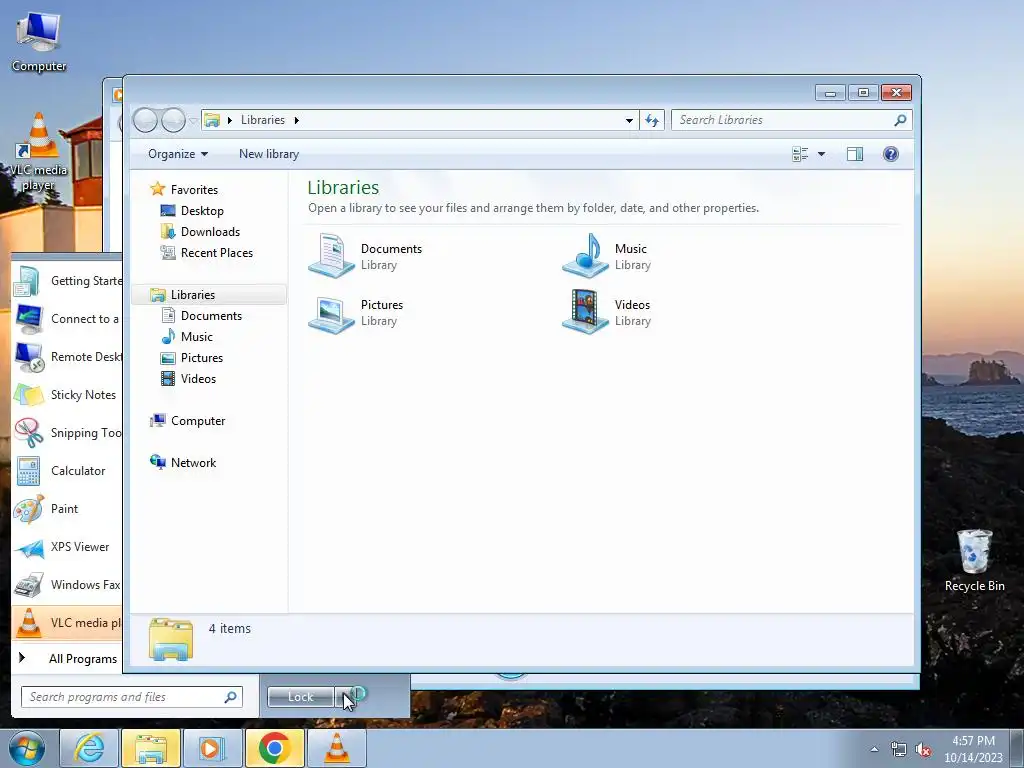
Task: Click VLC cone in taskbar
Action: point(337,748)
